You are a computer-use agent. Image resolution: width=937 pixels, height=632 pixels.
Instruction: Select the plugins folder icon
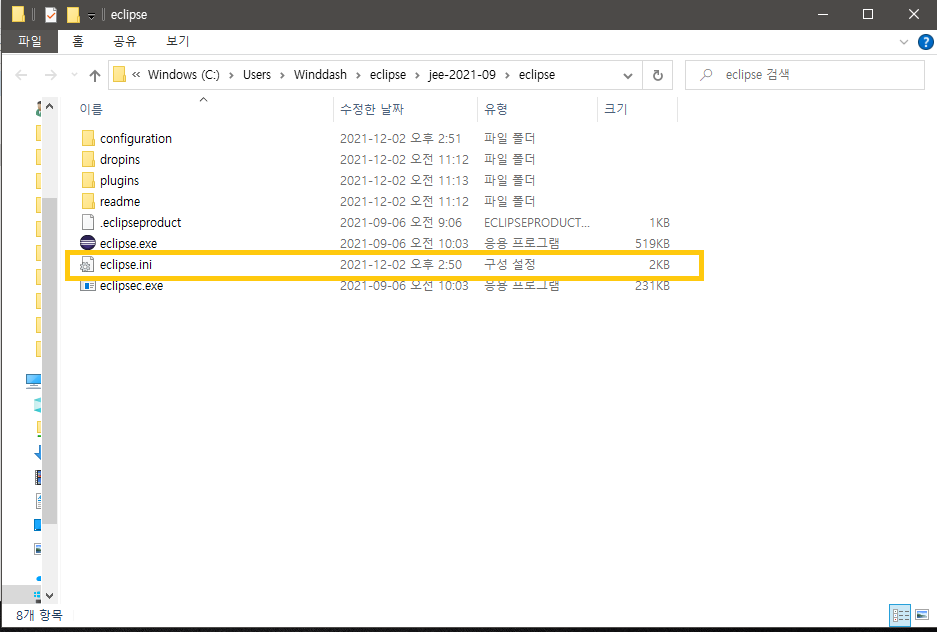tap(88, 180)
